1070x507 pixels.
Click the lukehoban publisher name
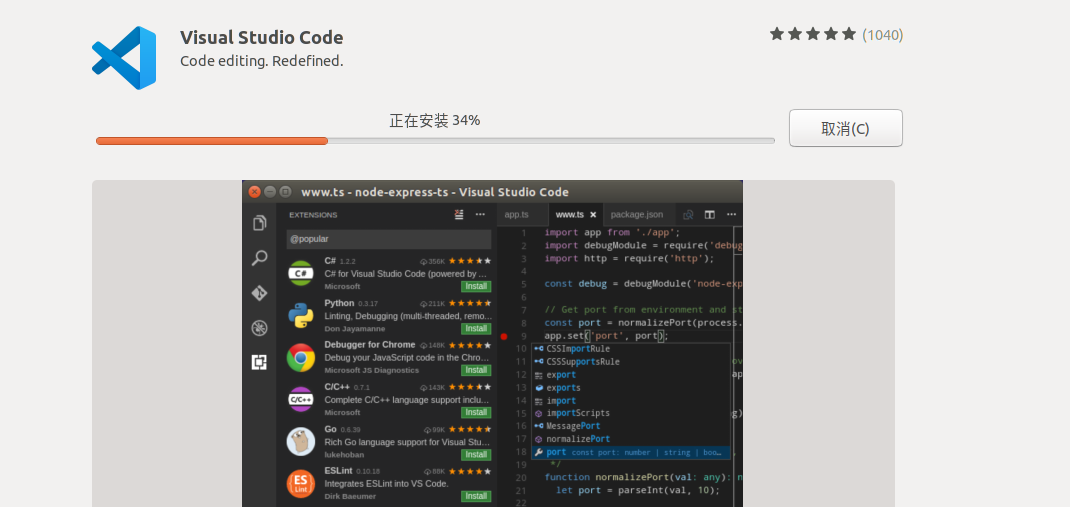[344, 454]
